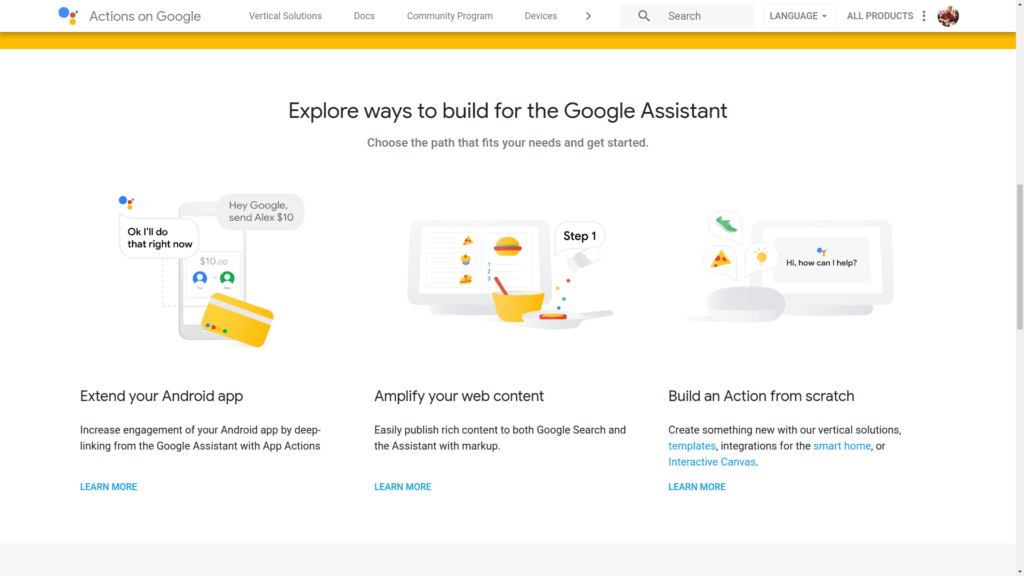The height and width of the screenshot is (576, 1024).
Task: Follow the 'templates' hyperlink
Action: (x=692, y=446)
